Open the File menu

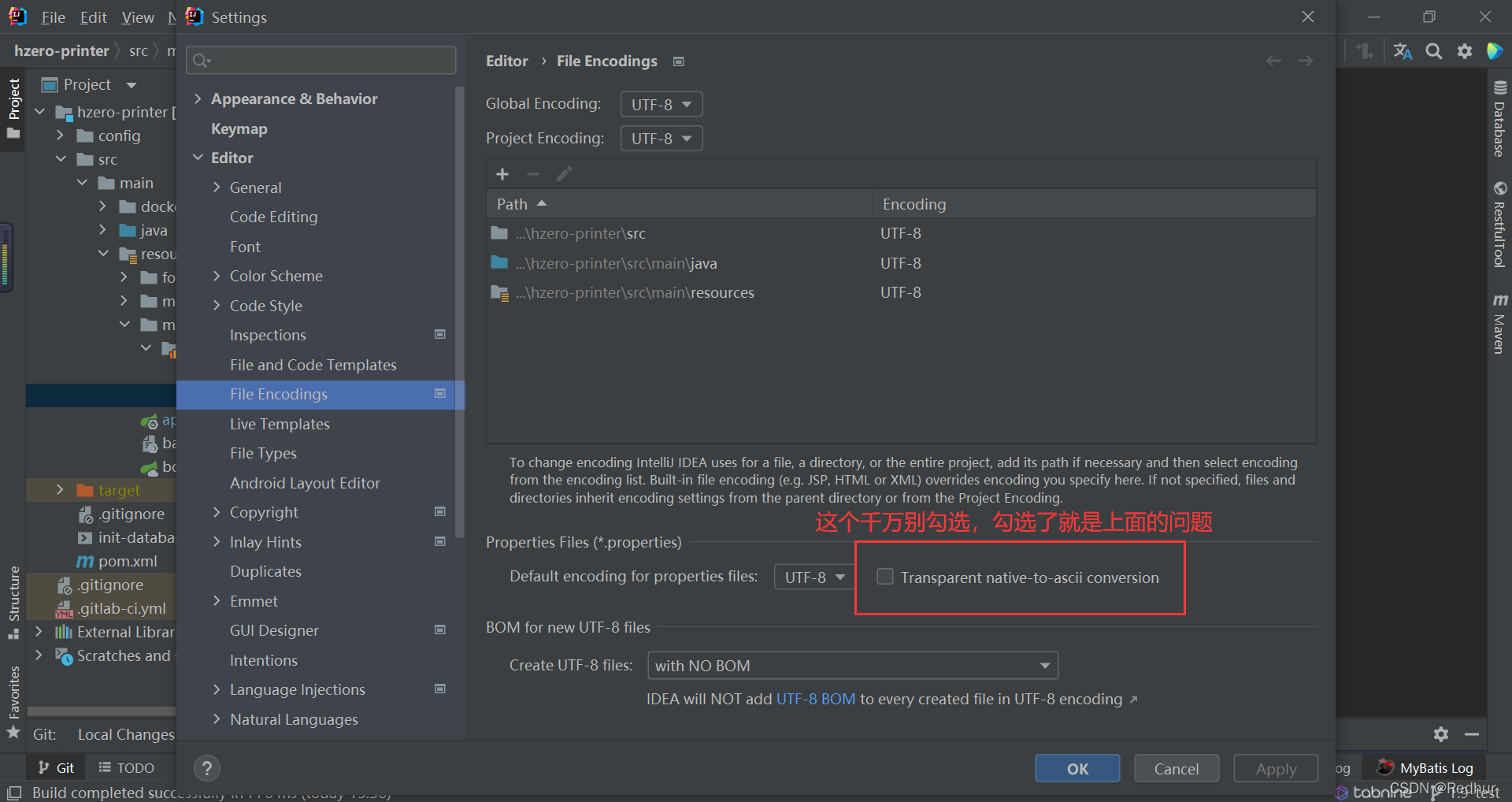(53, 17)
